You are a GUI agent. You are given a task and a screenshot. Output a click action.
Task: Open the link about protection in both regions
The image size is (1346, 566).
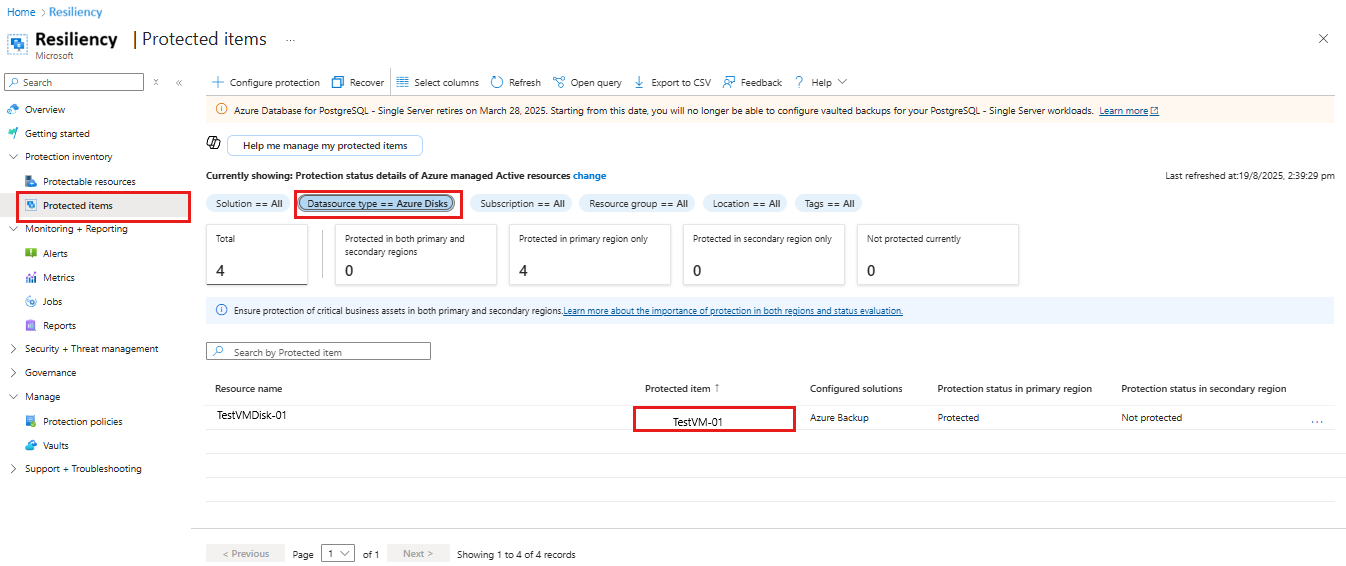click(x=733, y=311)
